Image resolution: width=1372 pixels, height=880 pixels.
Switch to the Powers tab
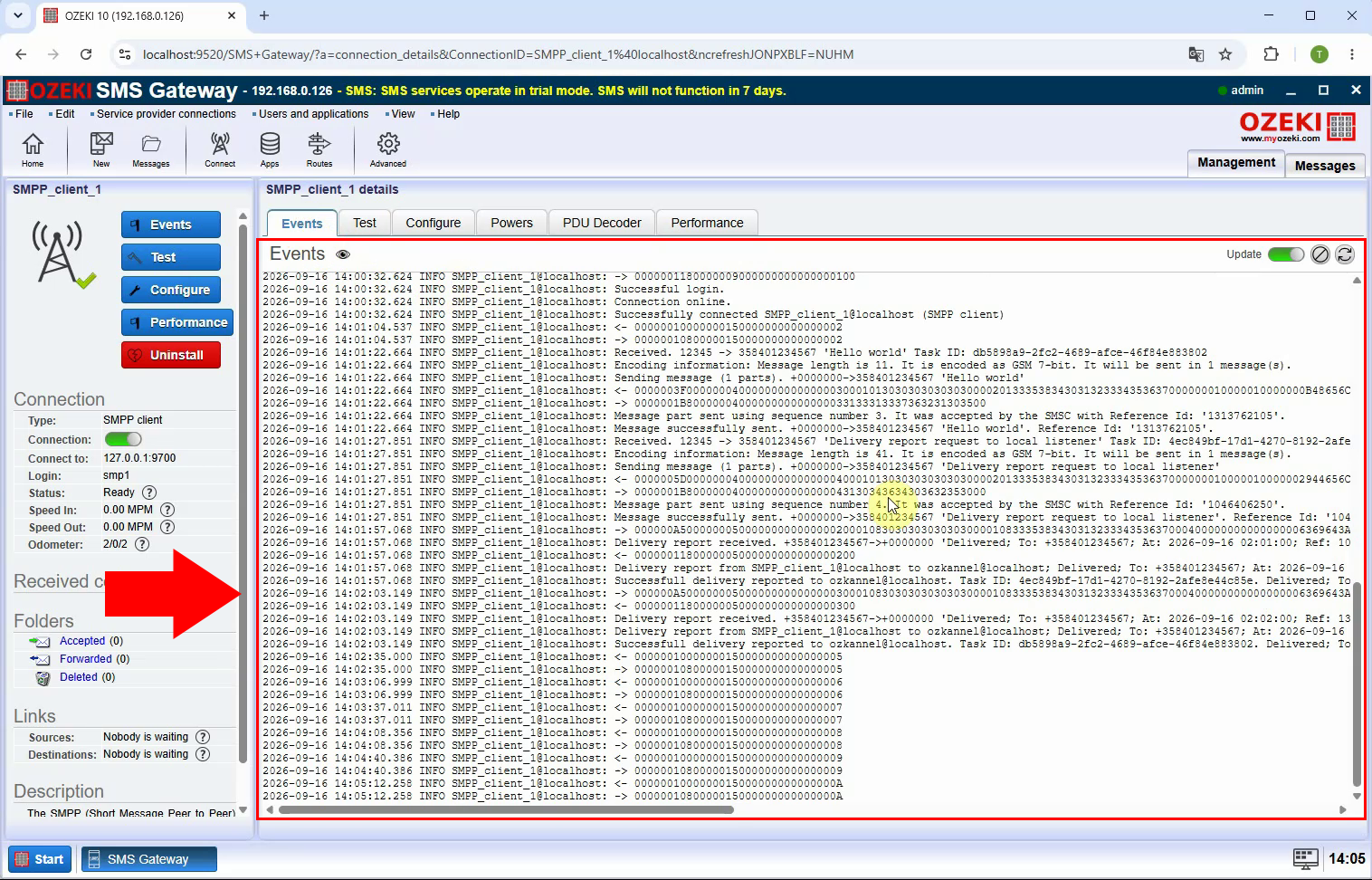coord(512,223)
